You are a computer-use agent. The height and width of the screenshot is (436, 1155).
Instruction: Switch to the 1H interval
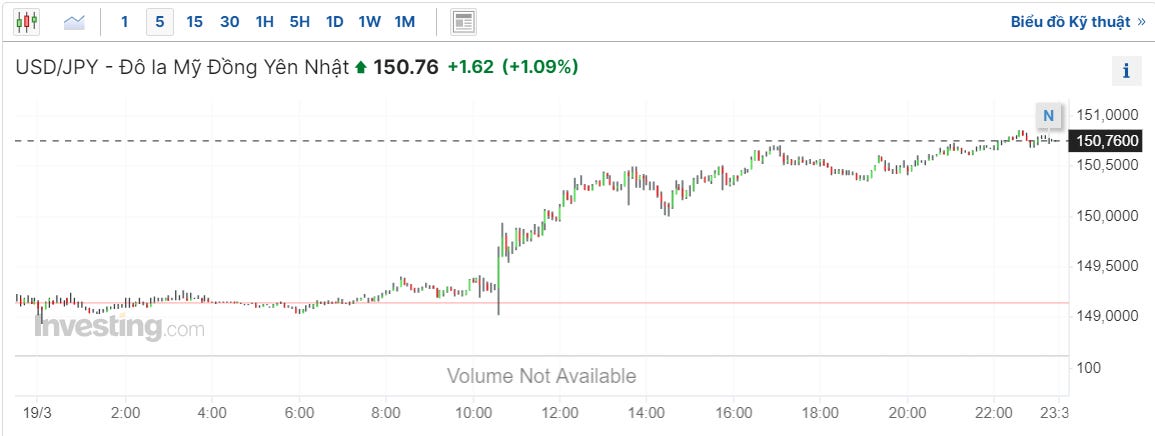pyautogui.click(x=264, y=21)
